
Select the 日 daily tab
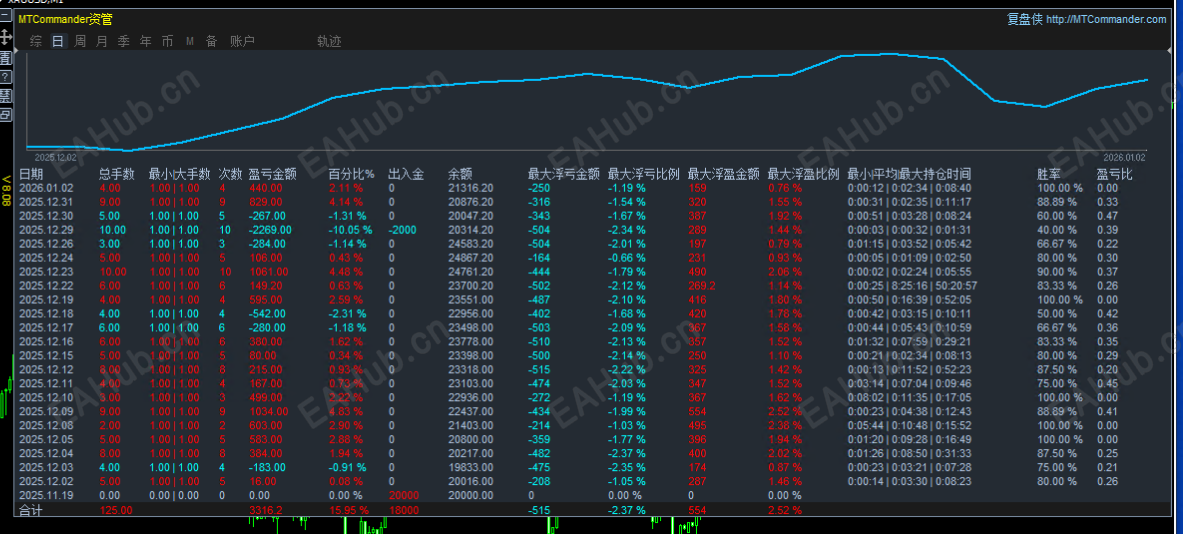[57, 41]
